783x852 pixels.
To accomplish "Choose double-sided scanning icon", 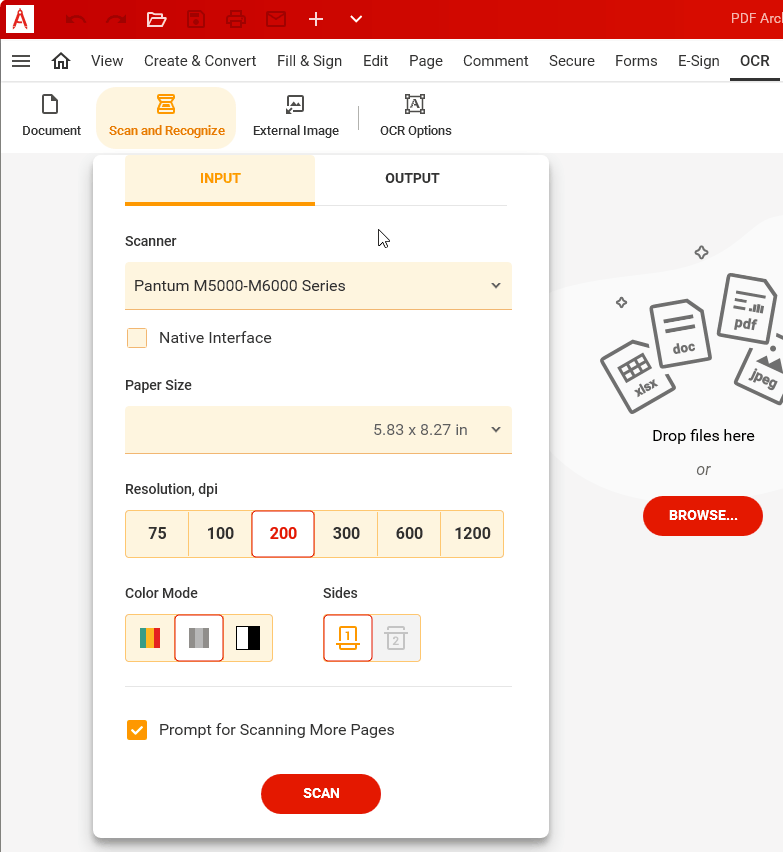I will click(396, 638).
